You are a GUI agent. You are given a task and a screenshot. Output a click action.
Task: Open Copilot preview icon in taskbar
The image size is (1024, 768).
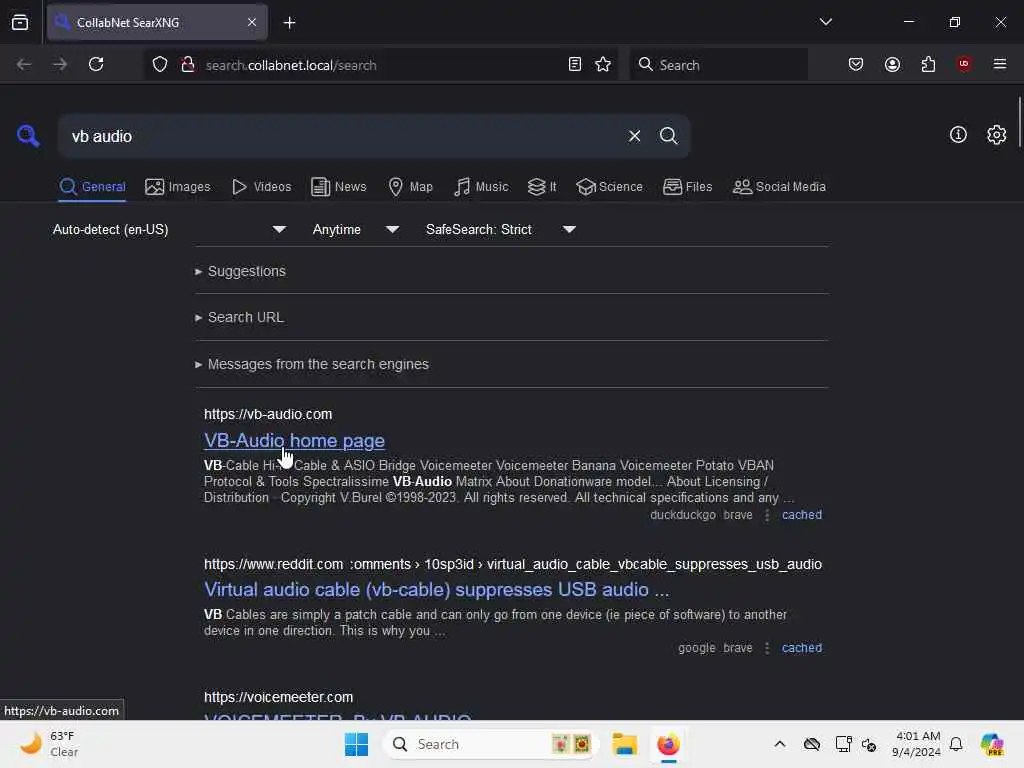[x=991, y=744]
